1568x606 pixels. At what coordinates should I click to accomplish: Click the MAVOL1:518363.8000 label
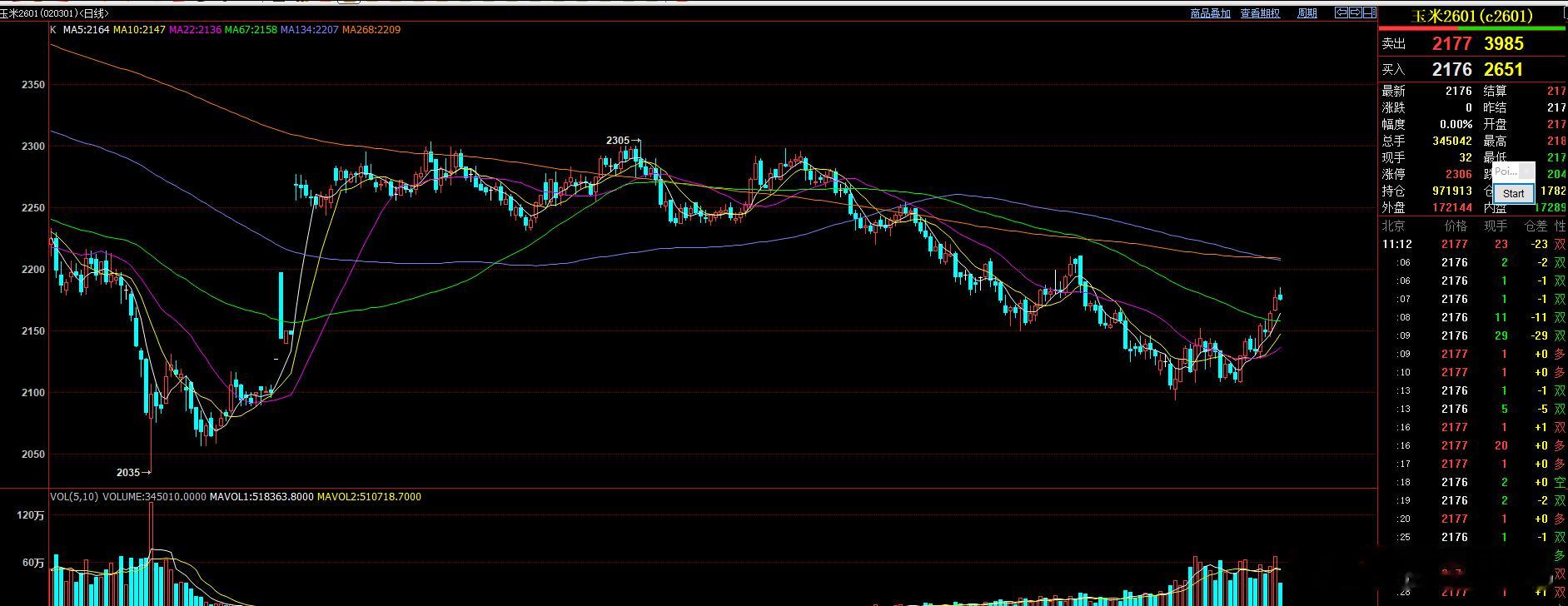(261, 497)
